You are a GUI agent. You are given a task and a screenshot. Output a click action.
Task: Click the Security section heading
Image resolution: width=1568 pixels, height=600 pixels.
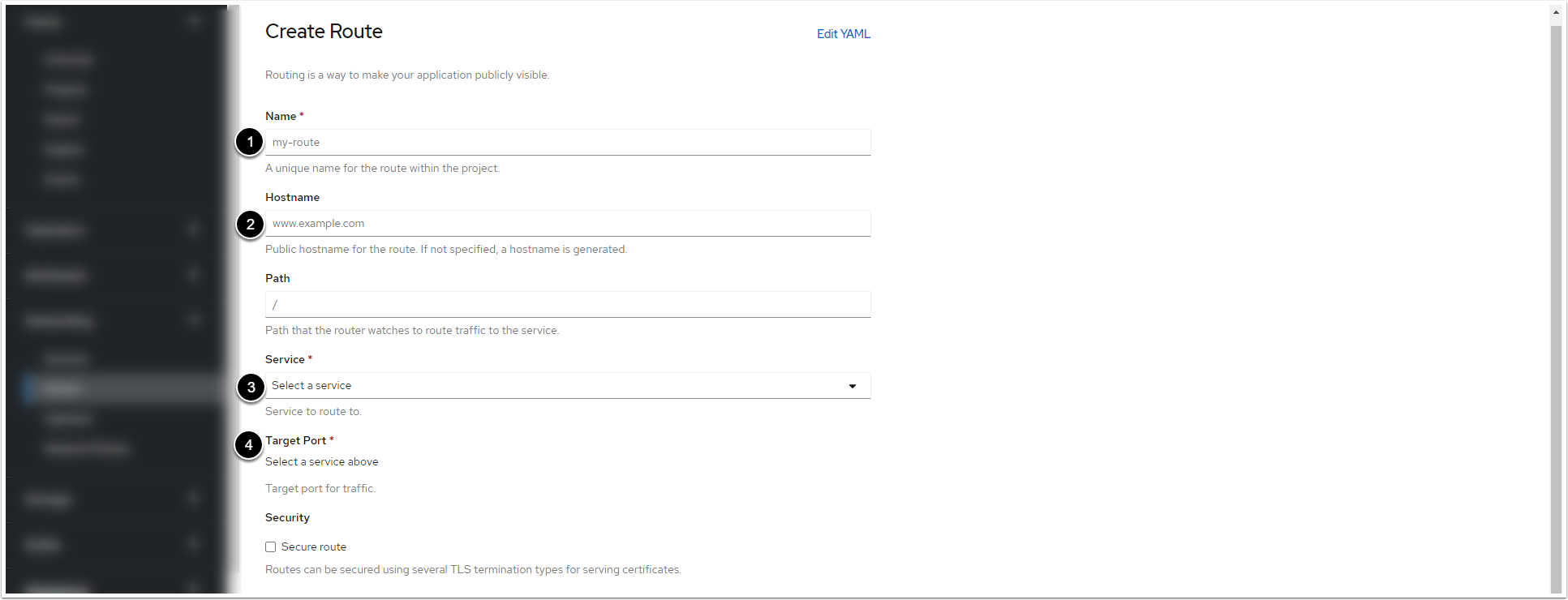[x=287, y=517]
